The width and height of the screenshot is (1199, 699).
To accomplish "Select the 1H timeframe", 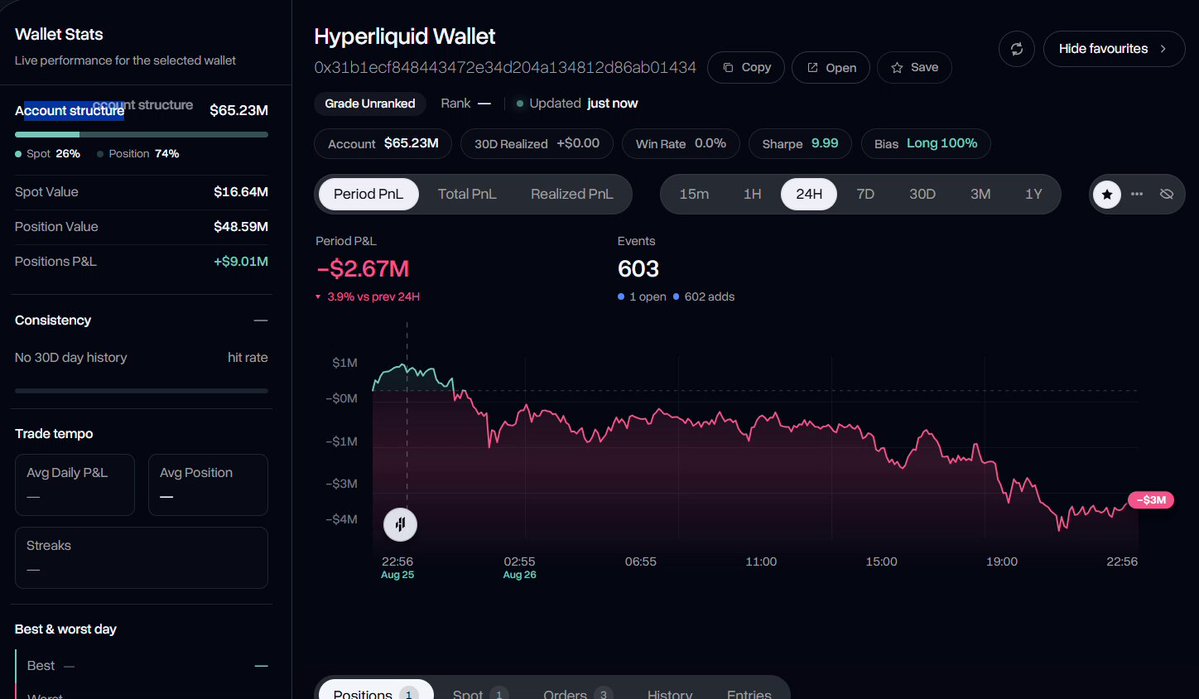I will coord(752,194).
